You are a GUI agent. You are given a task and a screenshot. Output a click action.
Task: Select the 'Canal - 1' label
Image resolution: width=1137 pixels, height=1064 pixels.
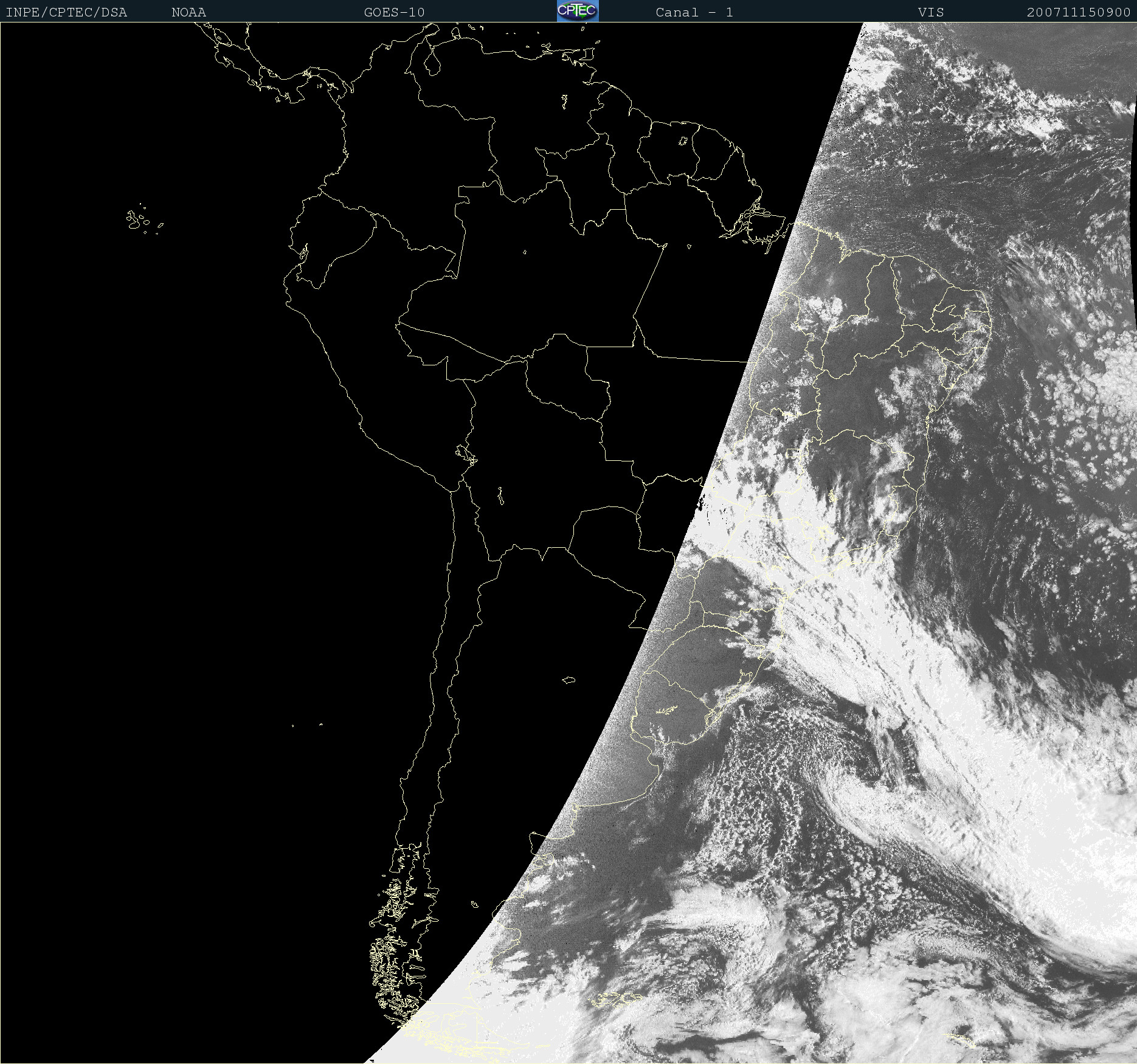pos(694,12)
